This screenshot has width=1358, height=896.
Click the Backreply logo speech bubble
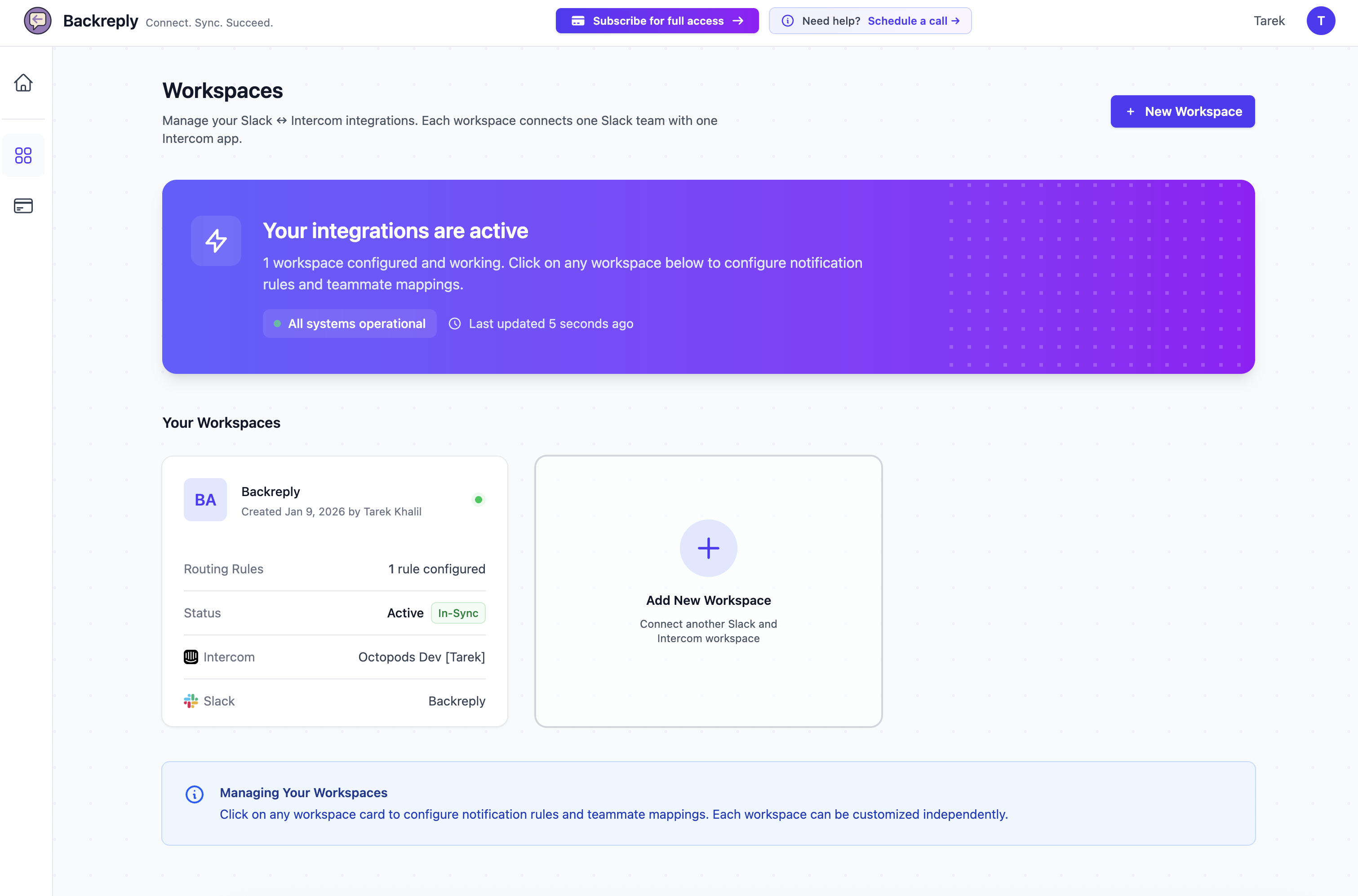click(38, 21)
